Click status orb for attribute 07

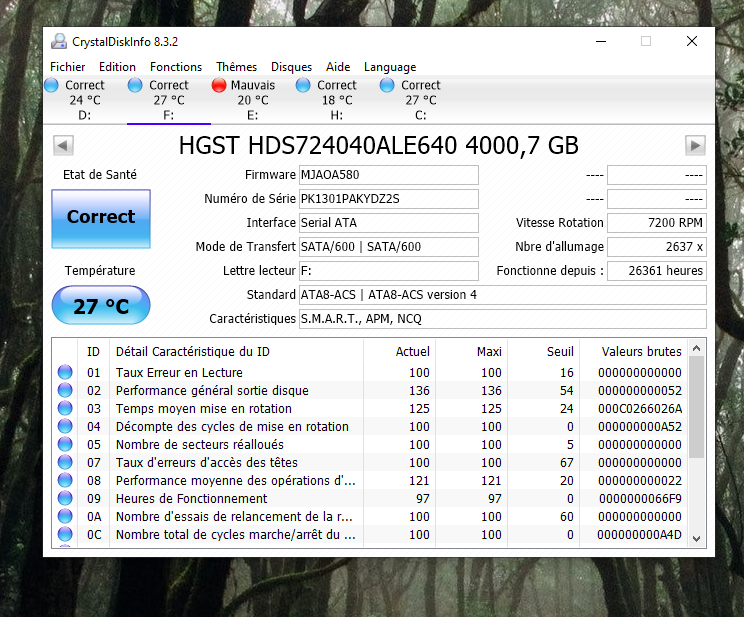65,462
